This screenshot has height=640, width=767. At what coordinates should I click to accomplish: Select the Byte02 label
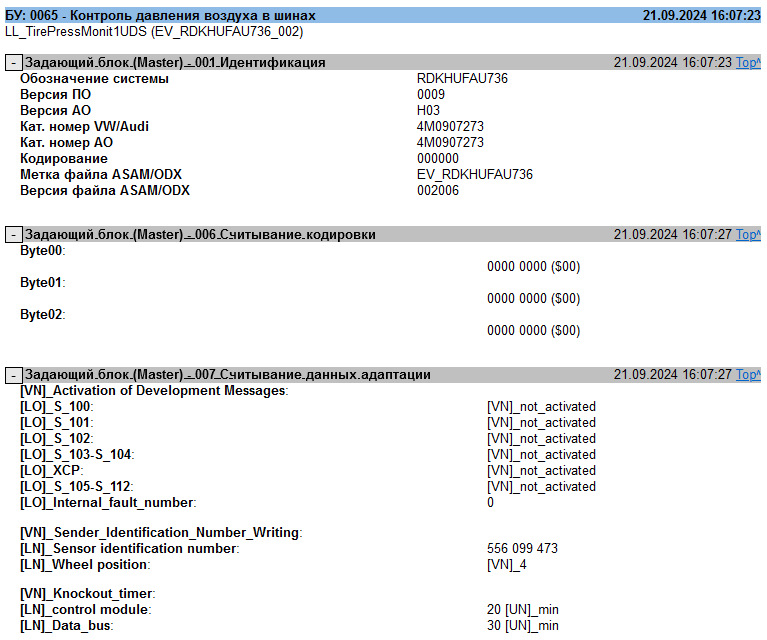[43, 315]
